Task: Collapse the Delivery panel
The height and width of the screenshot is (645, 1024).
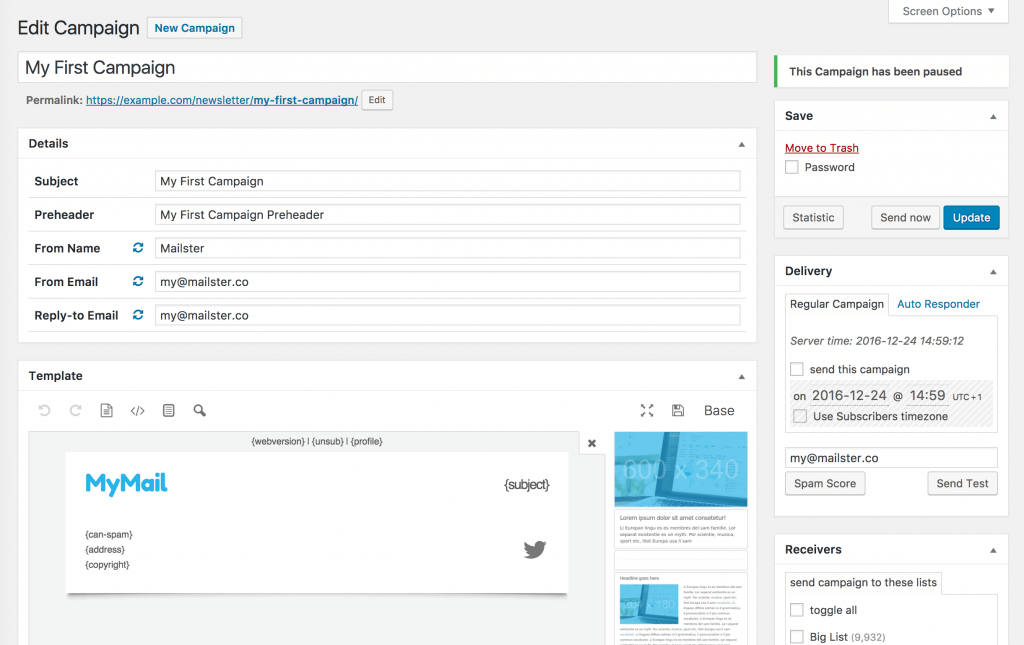Action: pyautogui.click(x=992, y=270)
